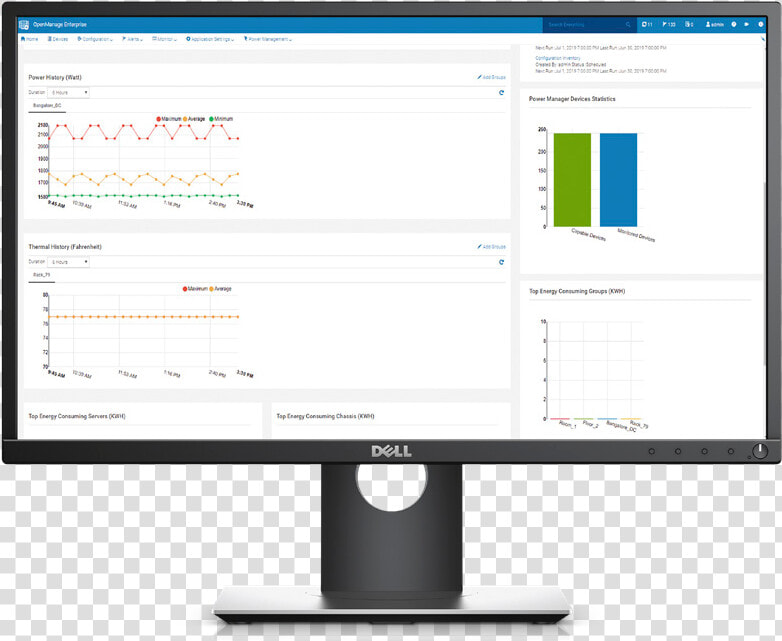Image resolution: width=782 pixels, height=641 pixels.
Task: Click the Top Energy Consuming Chassis (KWH) heading
Action: click(x=325, y=416)
